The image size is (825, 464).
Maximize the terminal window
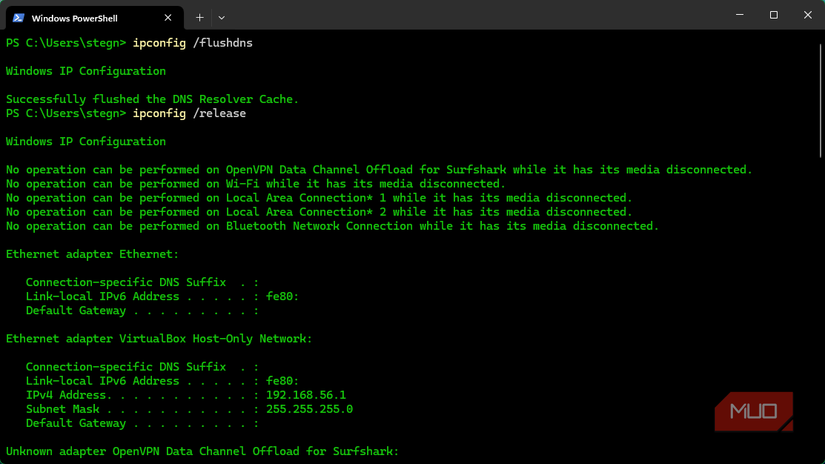[773, 15]
